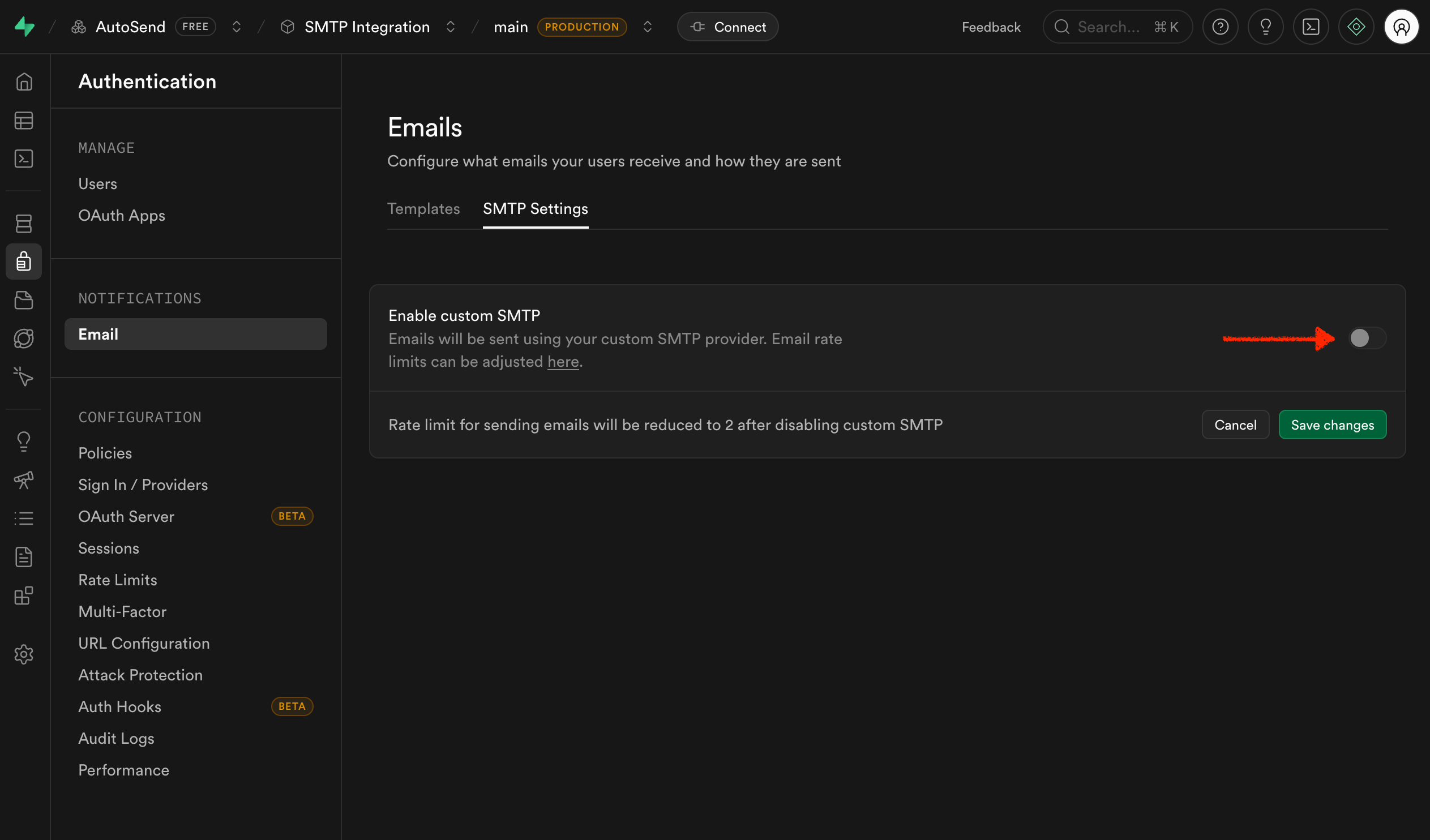Open the help question mark icon
The width and height of the screenshot is (1430, 840).
click(1220, 27)
